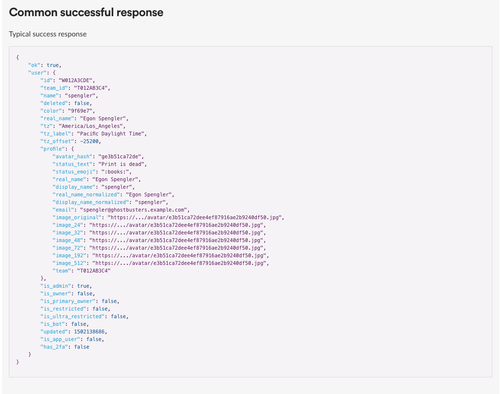The width and height of the screenshot is (500, 394).
Task: Click the "image_48" URL line
Action: [159, 240]
